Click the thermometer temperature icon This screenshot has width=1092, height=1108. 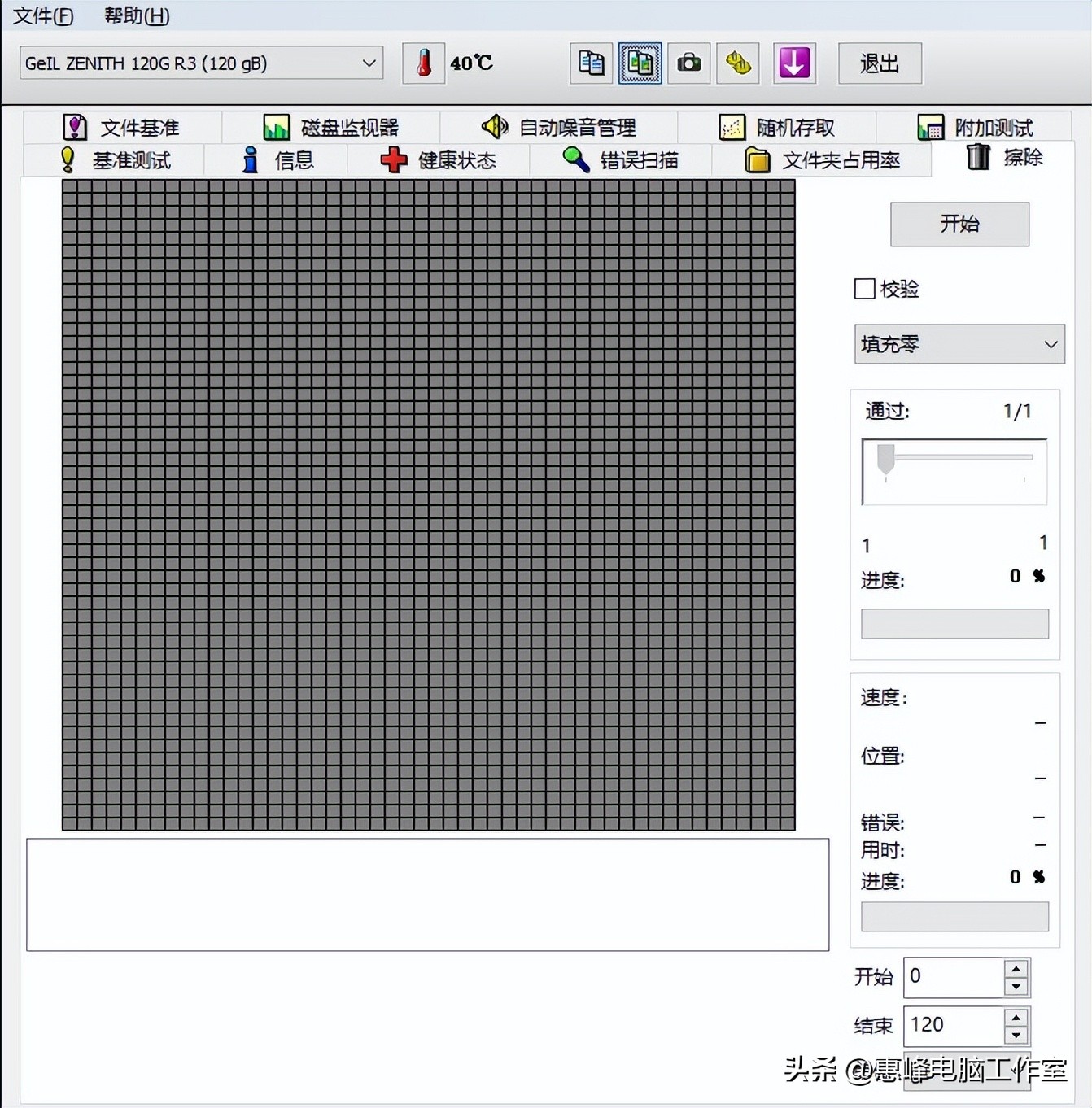tap(424, 63)
